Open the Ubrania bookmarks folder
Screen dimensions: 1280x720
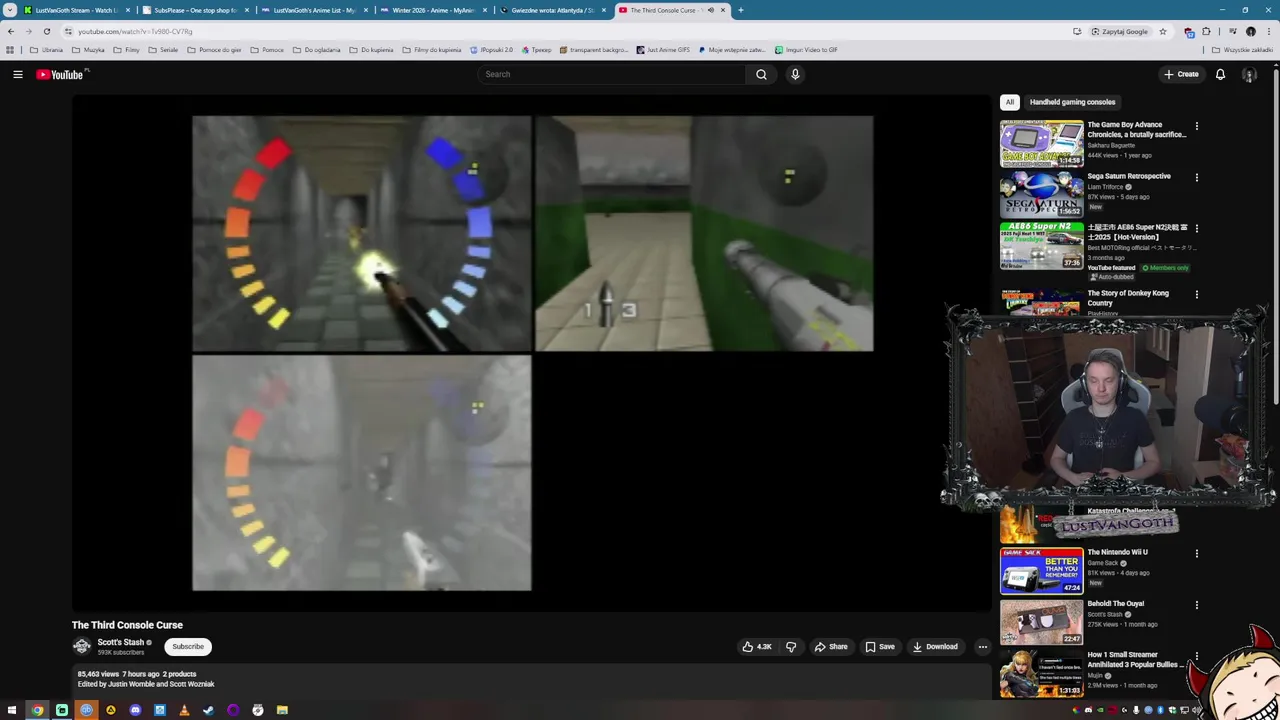click(x=47, y=50)
